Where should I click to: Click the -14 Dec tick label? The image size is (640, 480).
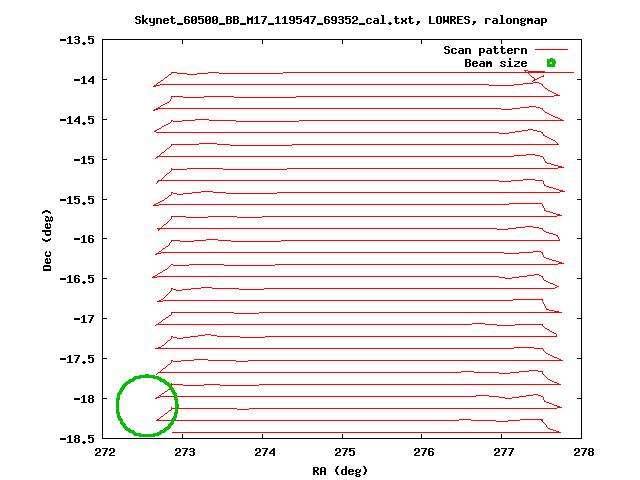(x=84, y=80)
